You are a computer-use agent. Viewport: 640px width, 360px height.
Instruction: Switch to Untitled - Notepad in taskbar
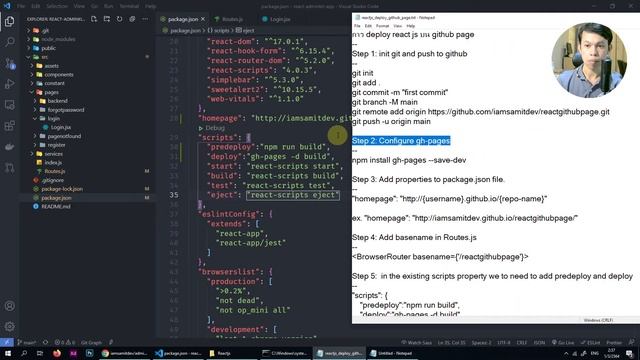(x=391, y=353)
